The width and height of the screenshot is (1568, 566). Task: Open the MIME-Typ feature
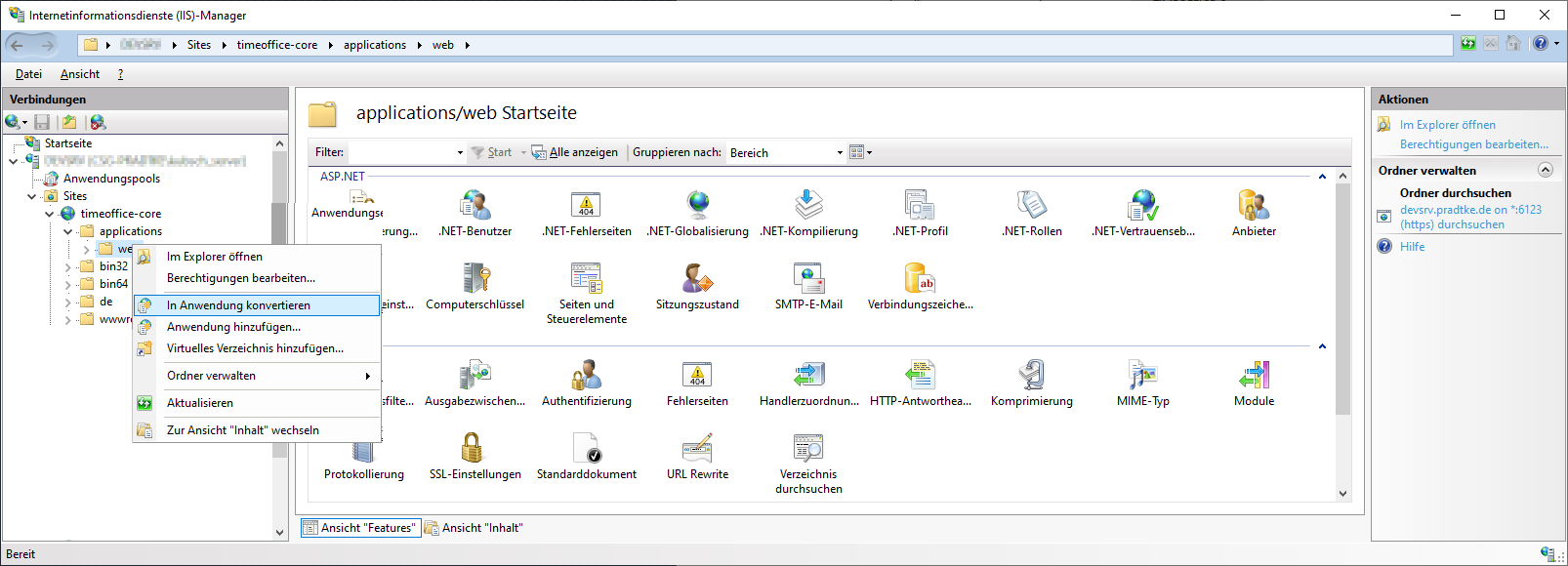[x=1142, y=384]
